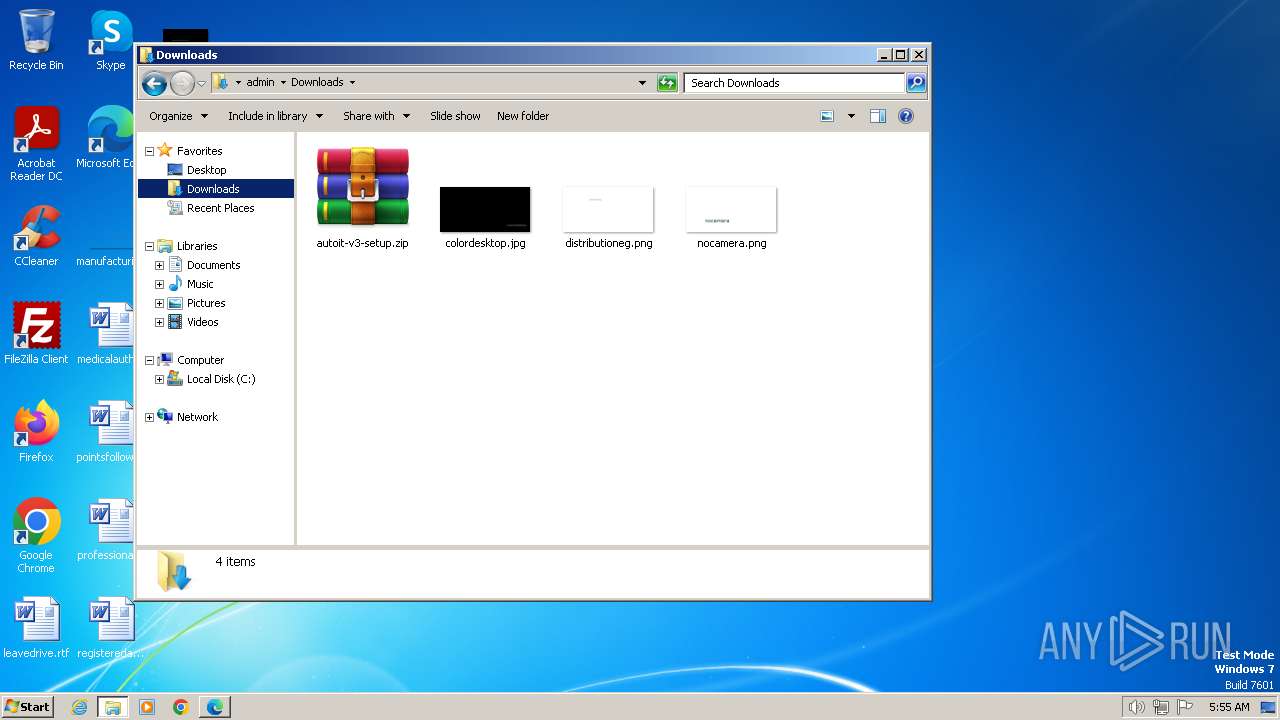The height and width of the screenshot is (720, 1280).
Task: Select Videos library item
Action: coord(202,322)
